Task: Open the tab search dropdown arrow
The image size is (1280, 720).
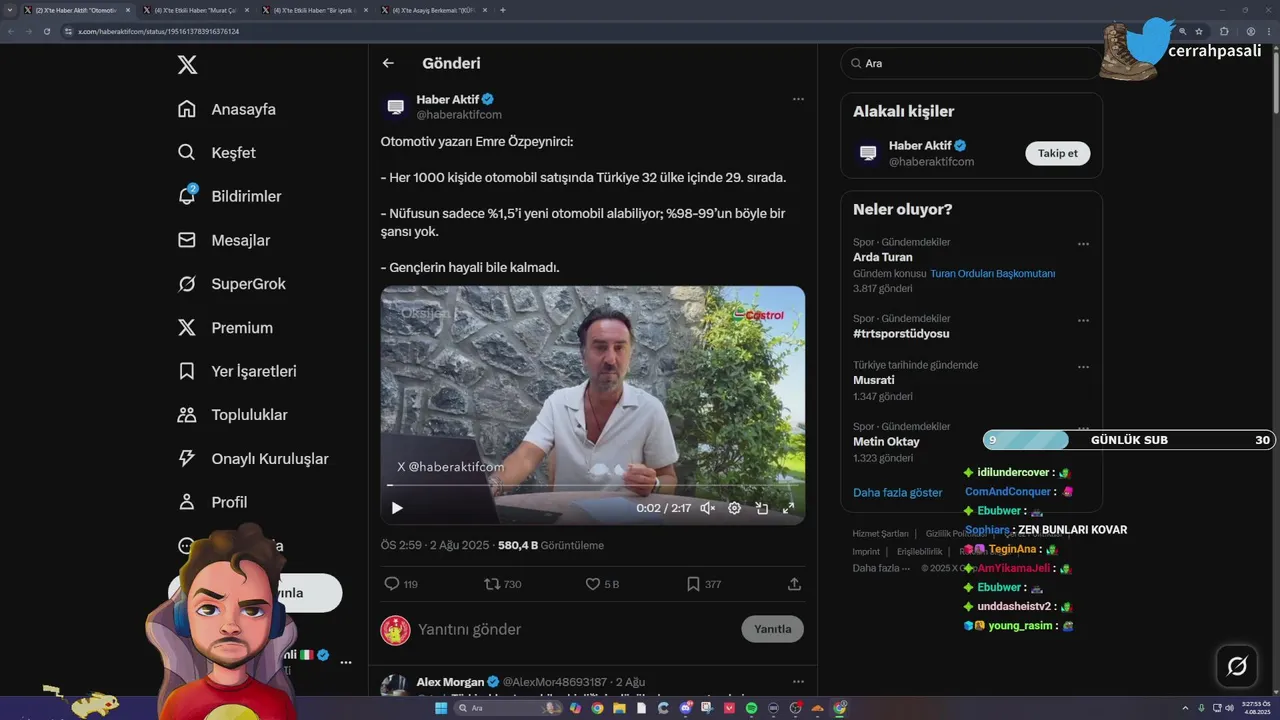Action: (10, 10)
